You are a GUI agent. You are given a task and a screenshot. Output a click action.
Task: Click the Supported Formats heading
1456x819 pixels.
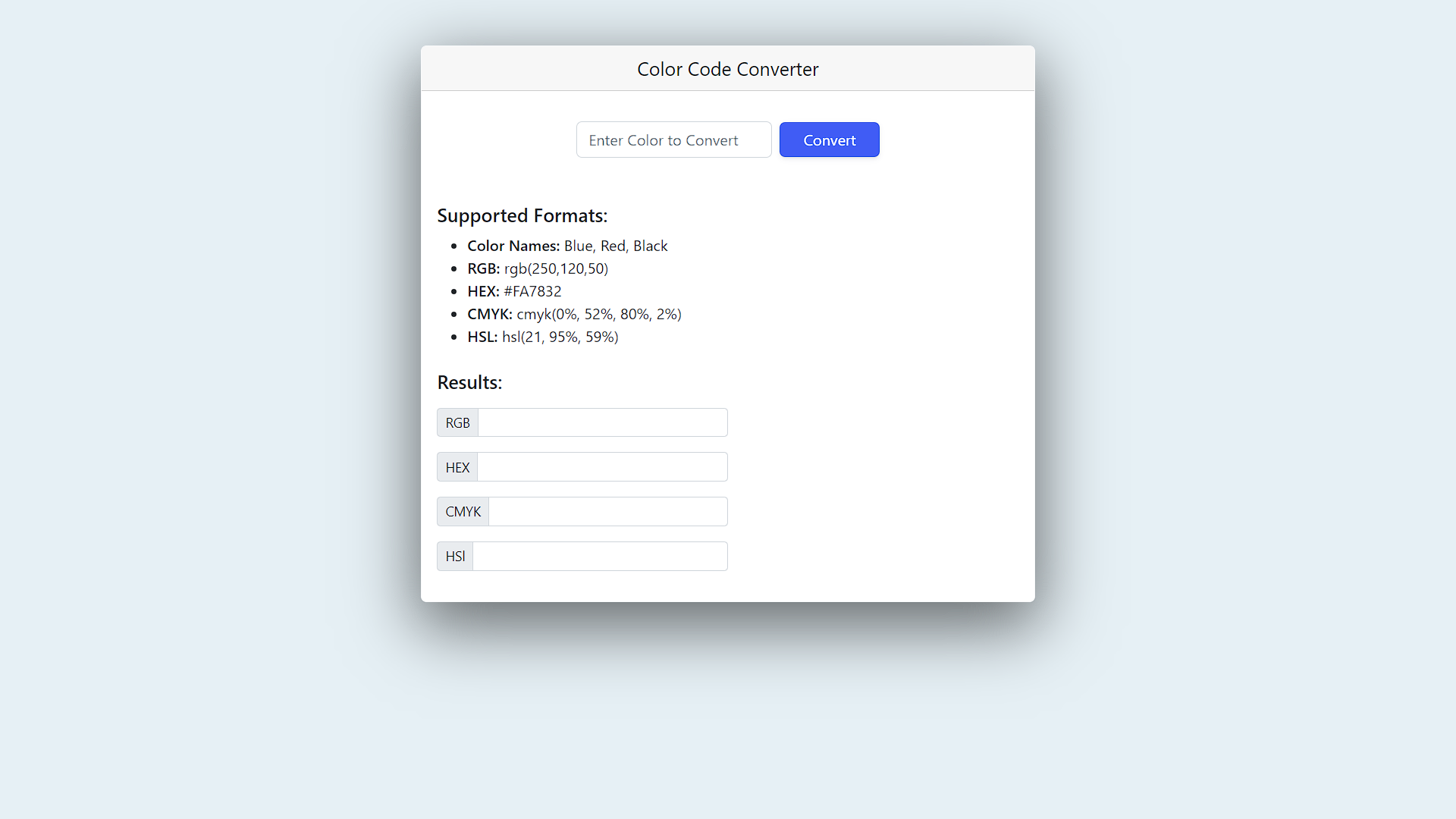coord(522,215)
